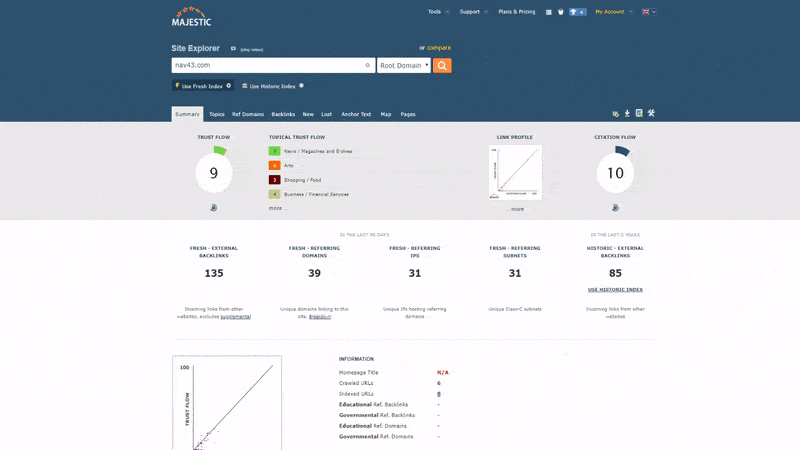This screenshot has width=800, height=450.
Task: Click the Majestic logo
Action: point(191,16)
